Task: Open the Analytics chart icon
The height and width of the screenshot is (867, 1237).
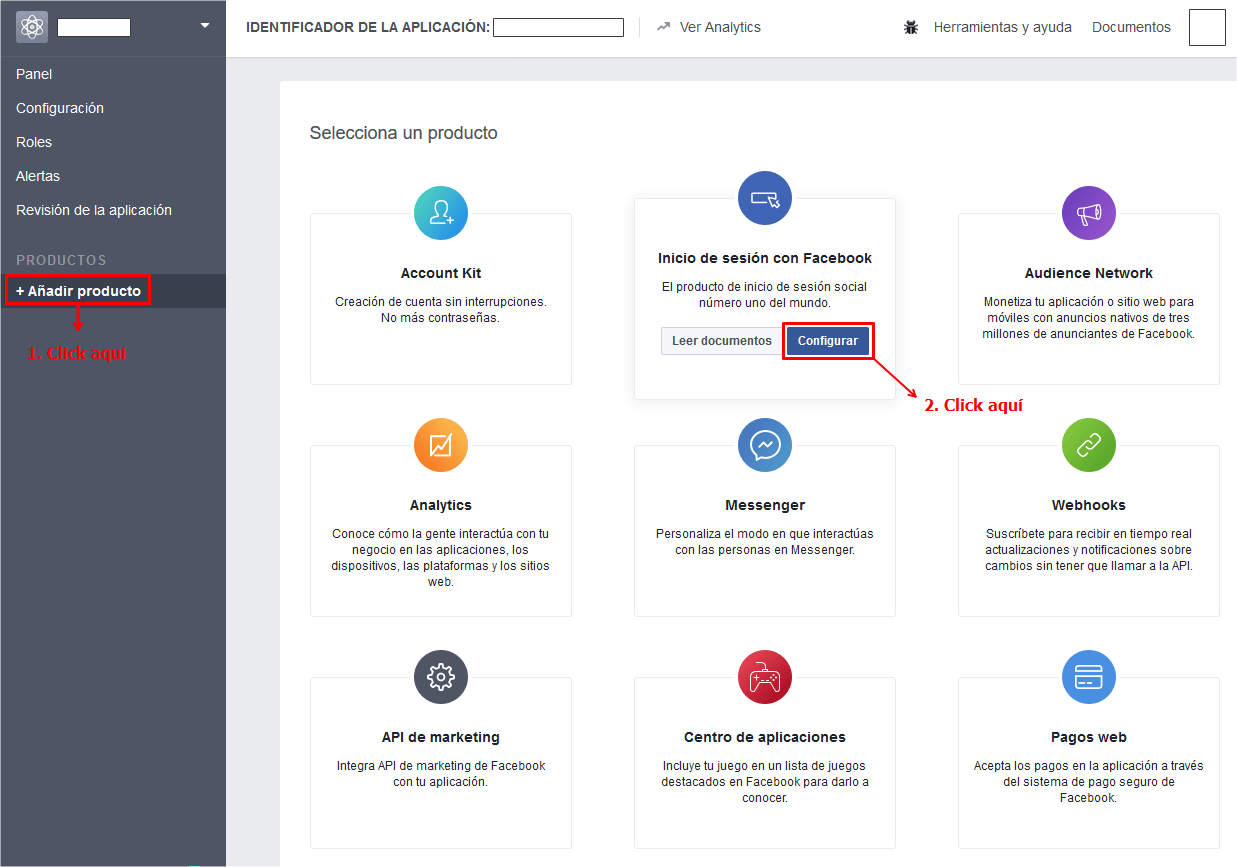Action: tap(441, 445)
